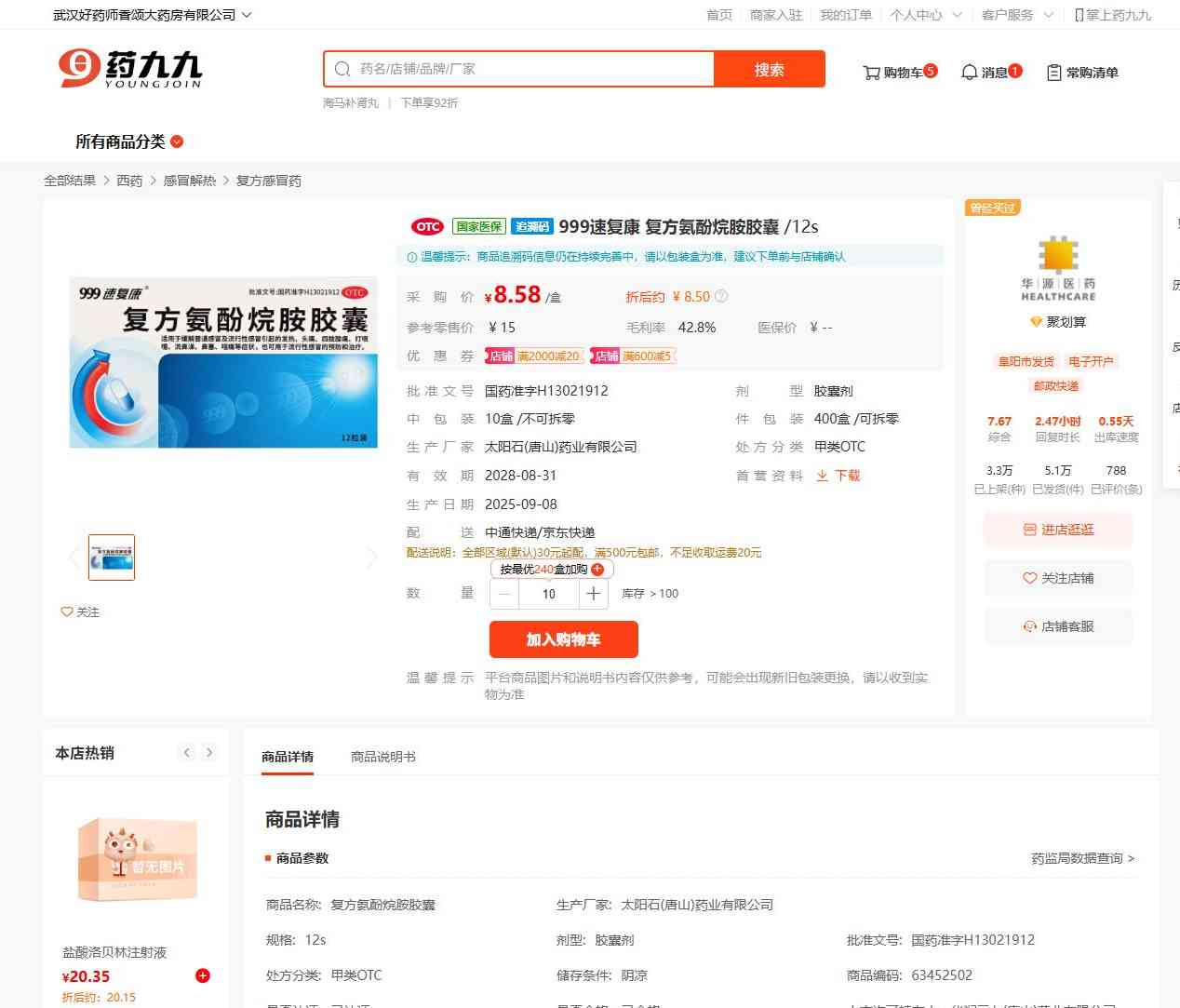Increase quantity with the plus stepper
The image size is (1180, 1008).
[594, 594]
